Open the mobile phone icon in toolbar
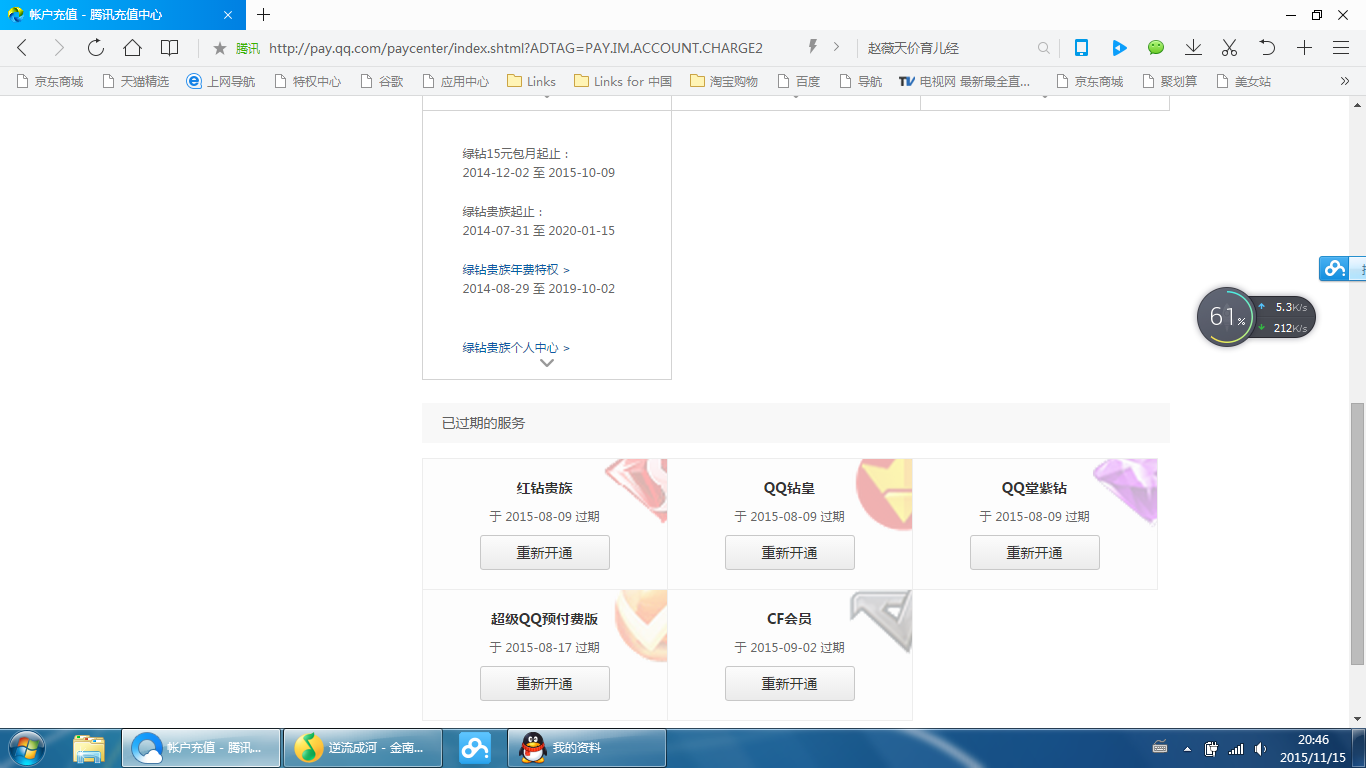 [x=1081, y=48]
